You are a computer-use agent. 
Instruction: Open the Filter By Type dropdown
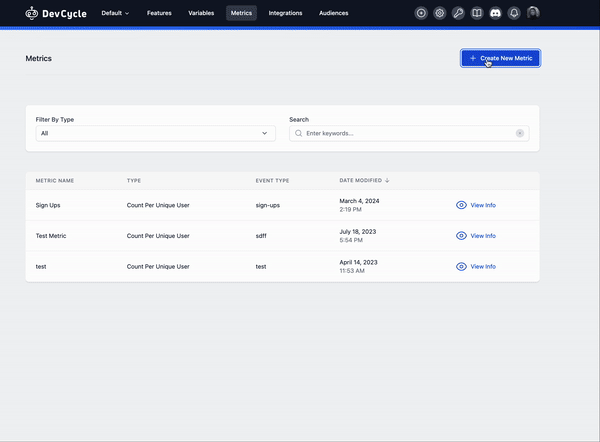click(x=155, y=133)
